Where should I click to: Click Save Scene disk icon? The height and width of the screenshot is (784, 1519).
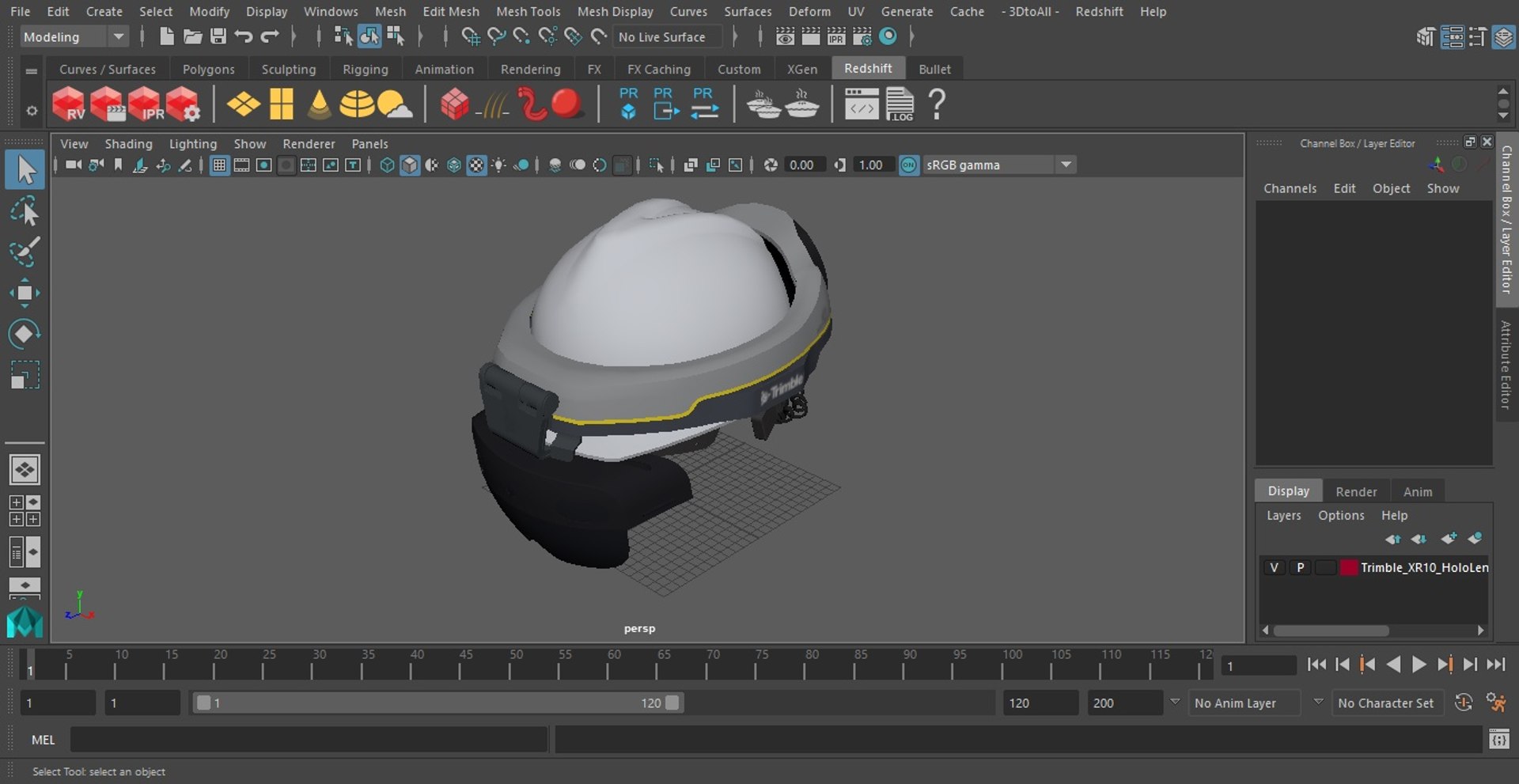click(x=218, y=36)
